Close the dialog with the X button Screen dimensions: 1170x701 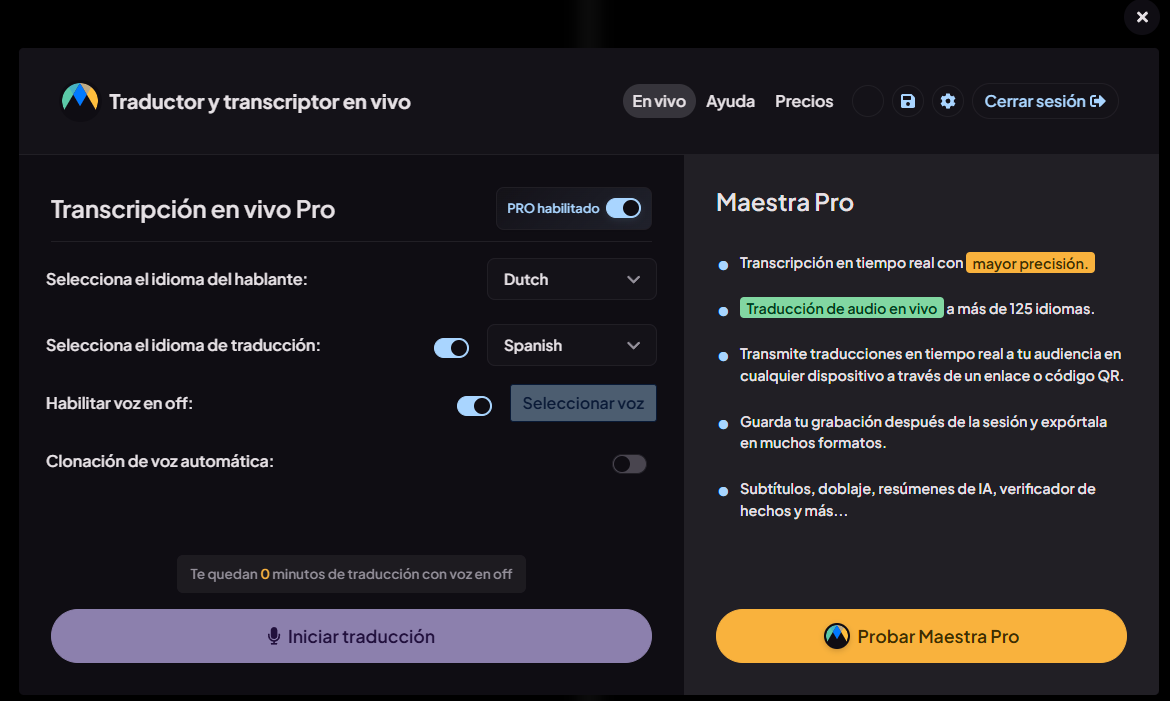pyautogui.click(x=1142, y=17)
